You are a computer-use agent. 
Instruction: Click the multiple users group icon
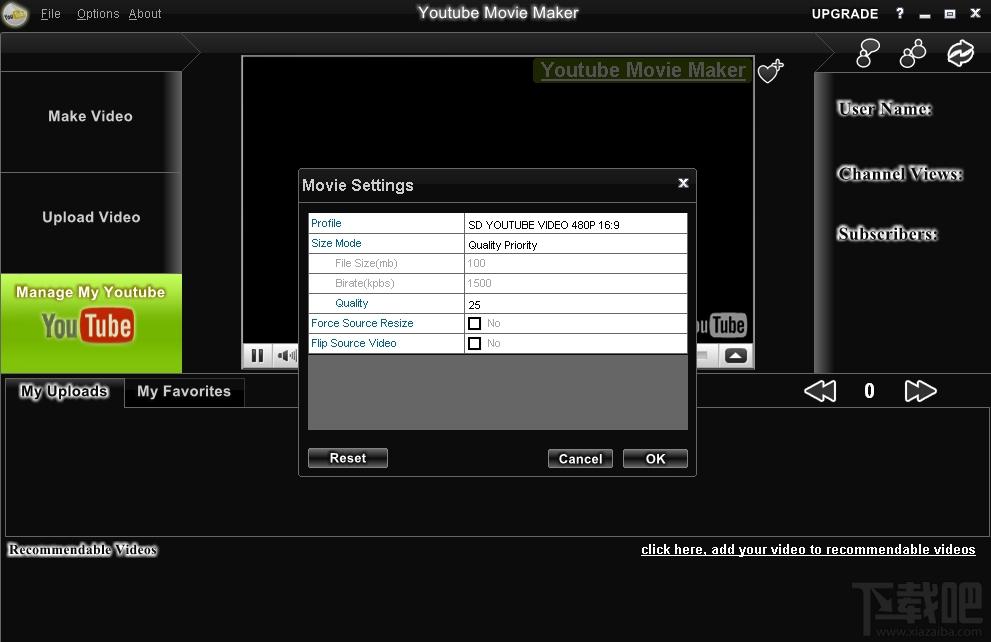coord(913,53)
